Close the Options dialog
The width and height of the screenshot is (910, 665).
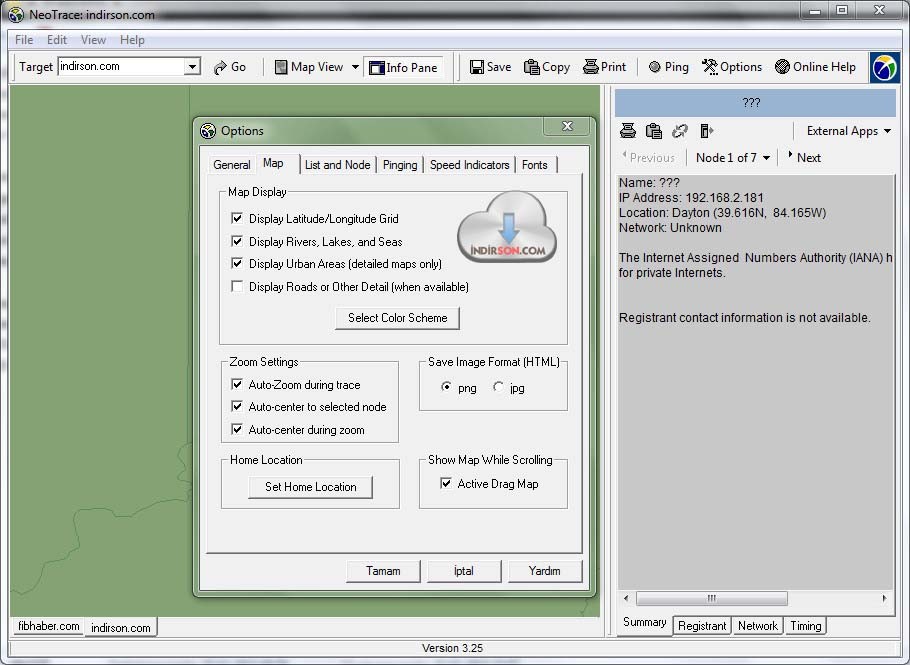pyautogui.click(x=568, y=126)
